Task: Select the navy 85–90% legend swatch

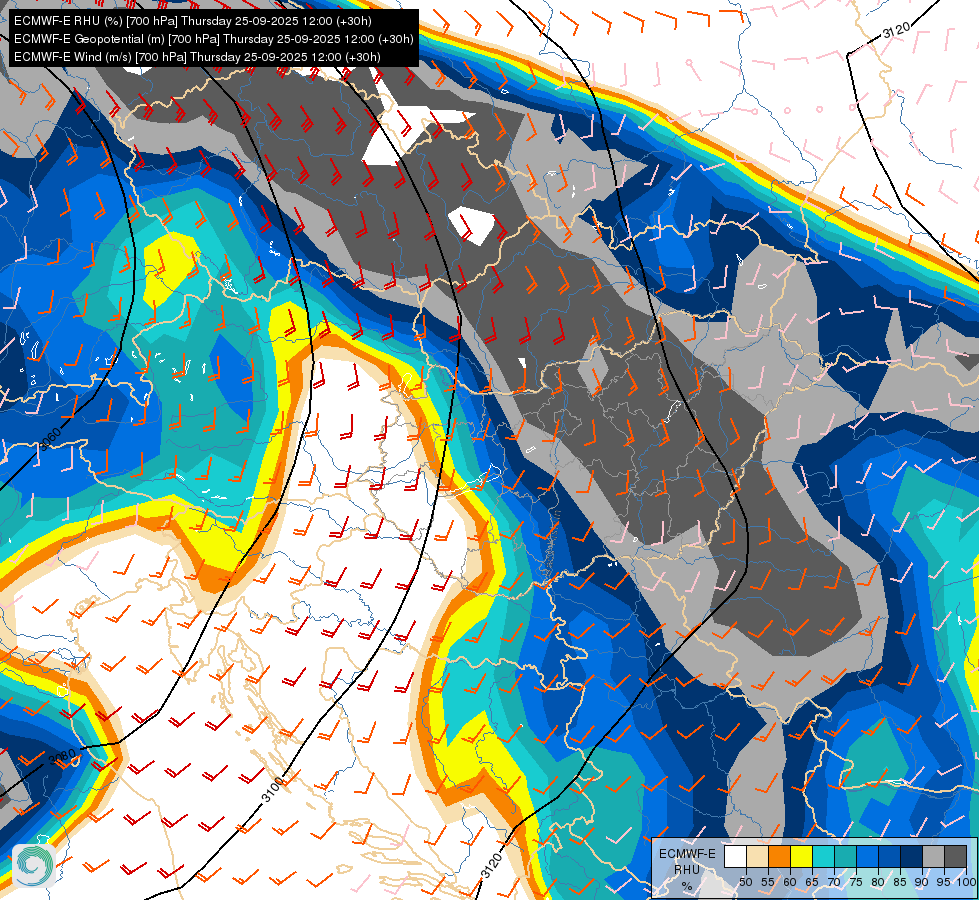Action: pyautogui.click(x=912, y=856)
